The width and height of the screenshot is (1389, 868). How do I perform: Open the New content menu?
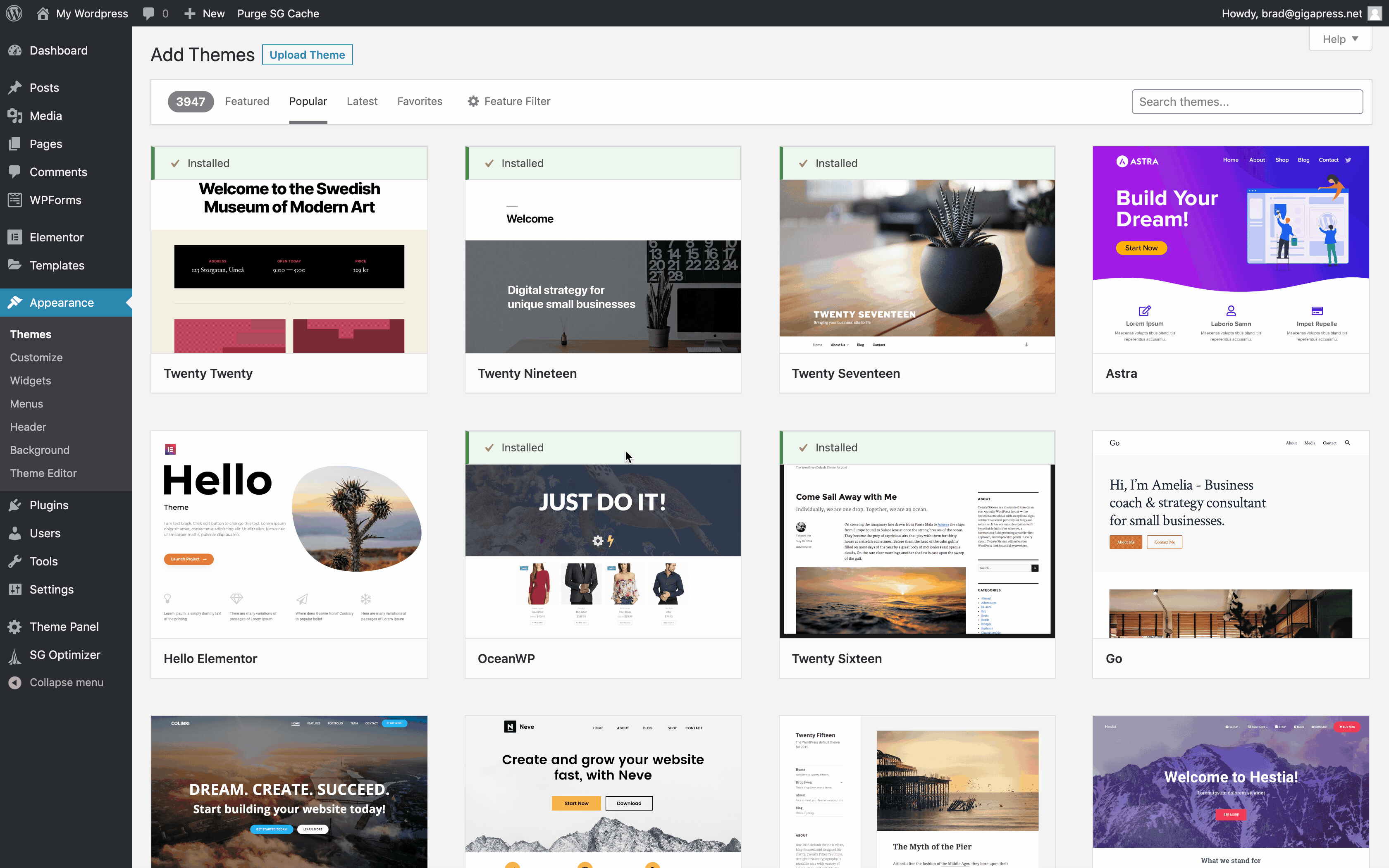(204, 13)
